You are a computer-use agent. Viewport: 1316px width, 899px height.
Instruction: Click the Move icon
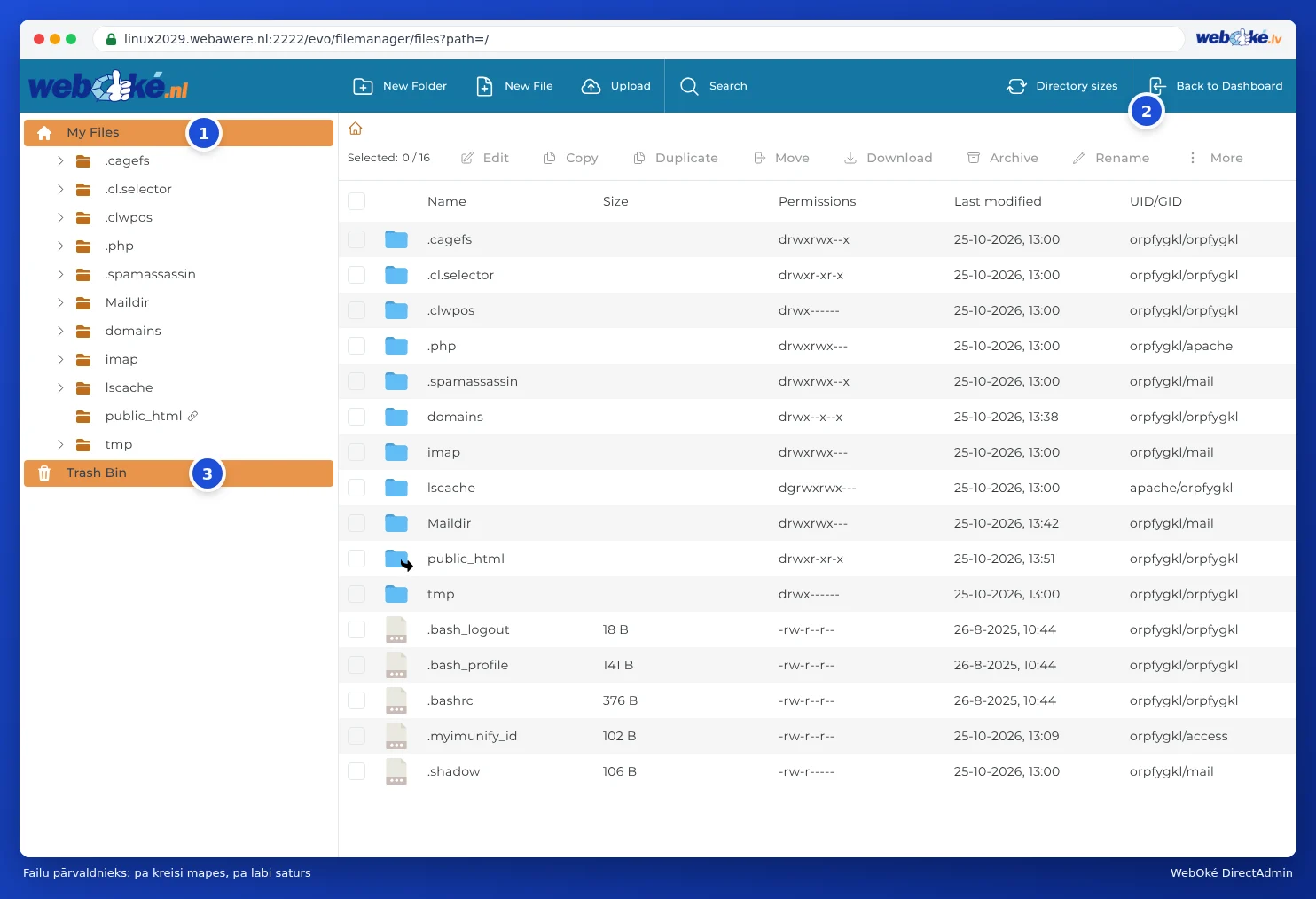(x=760, y=158)
